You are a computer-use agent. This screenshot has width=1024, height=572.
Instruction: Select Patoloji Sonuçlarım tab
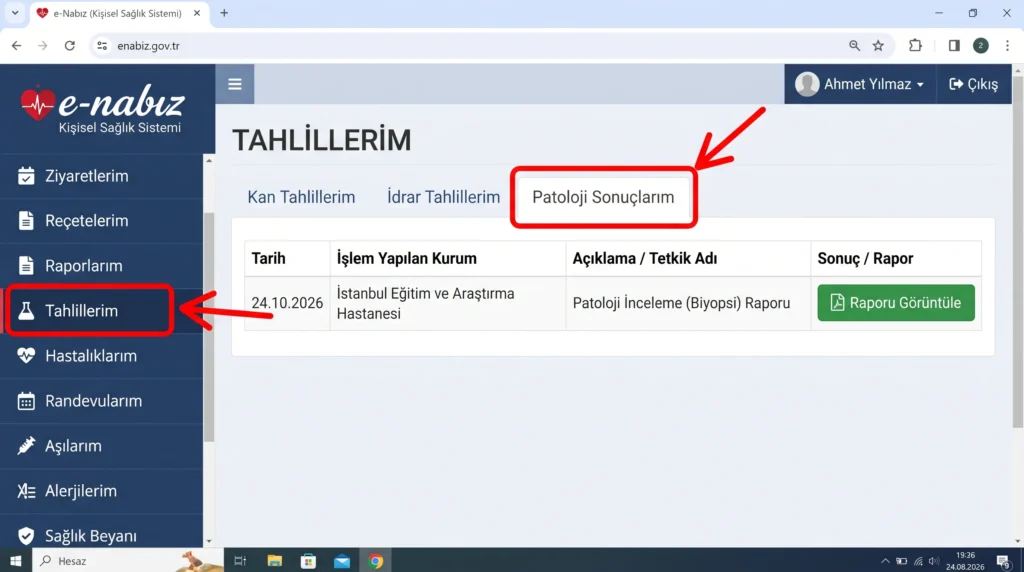(603, 197)
